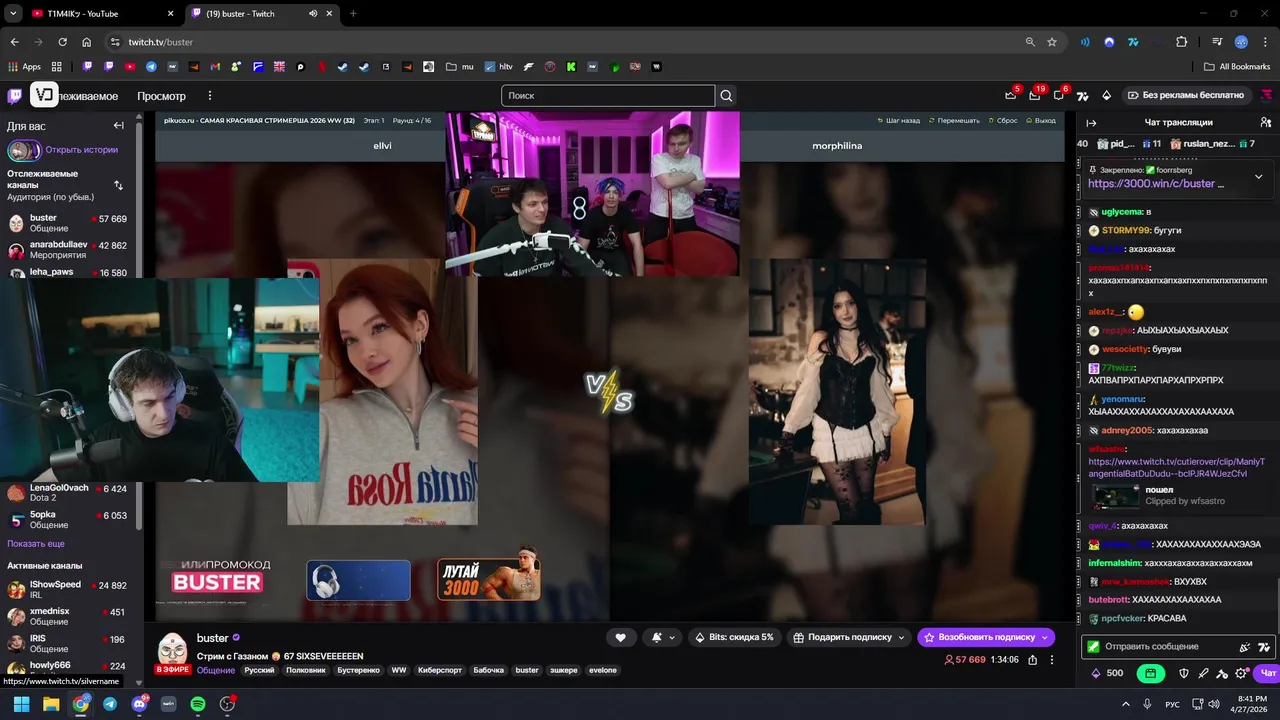Click the follow heart button

pyautogui.click(x=620, y=637)
